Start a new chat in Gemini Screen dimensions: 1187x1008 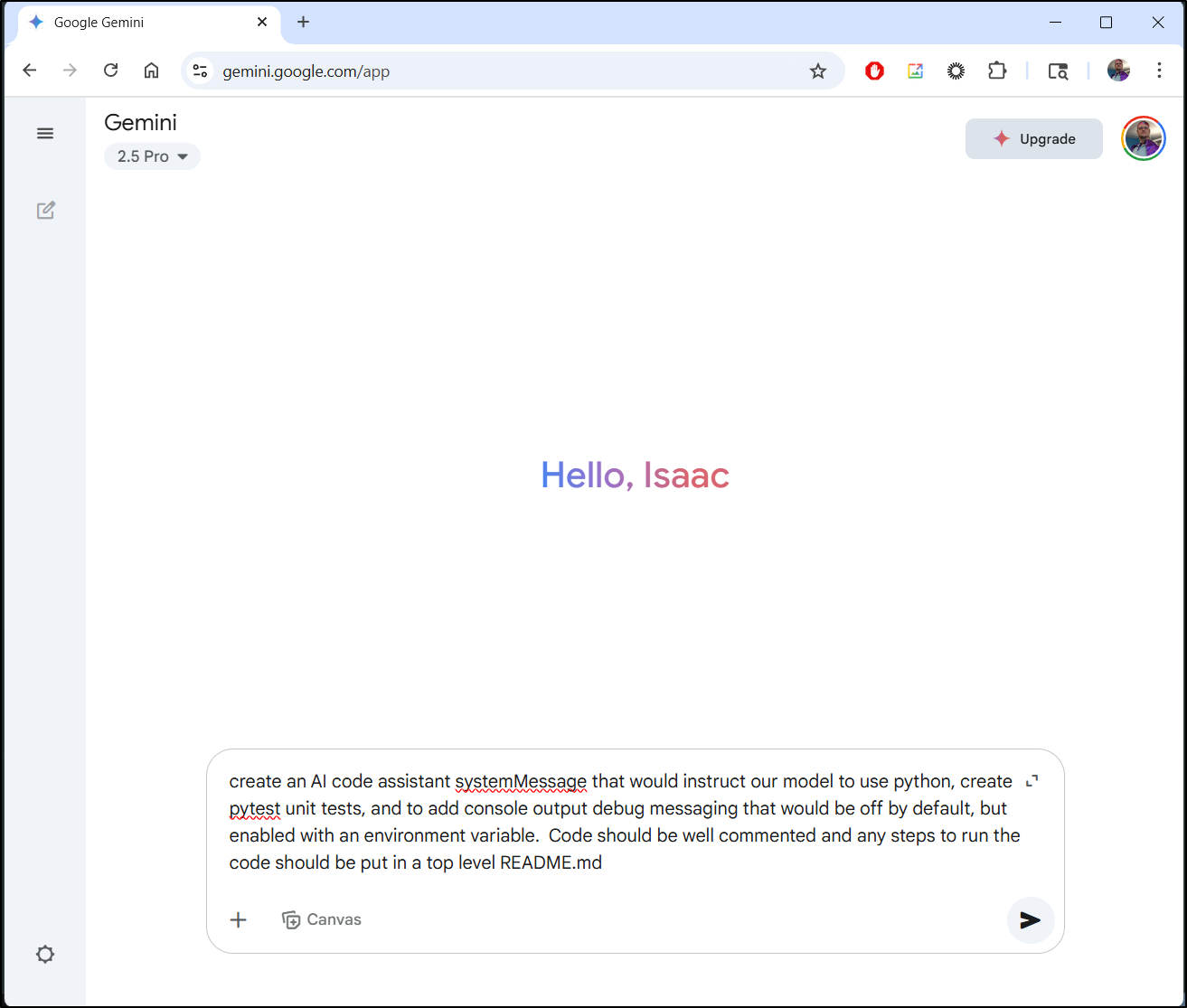(45, 210)
